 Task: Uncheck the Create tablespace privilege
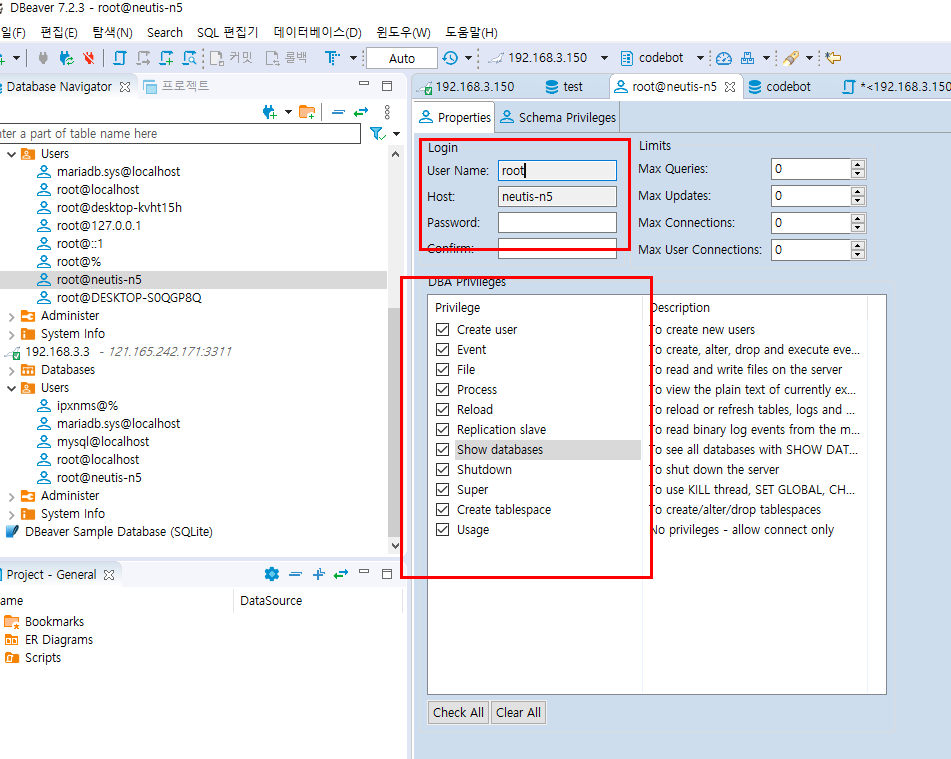pyautogui.click(x=443, y=510)
